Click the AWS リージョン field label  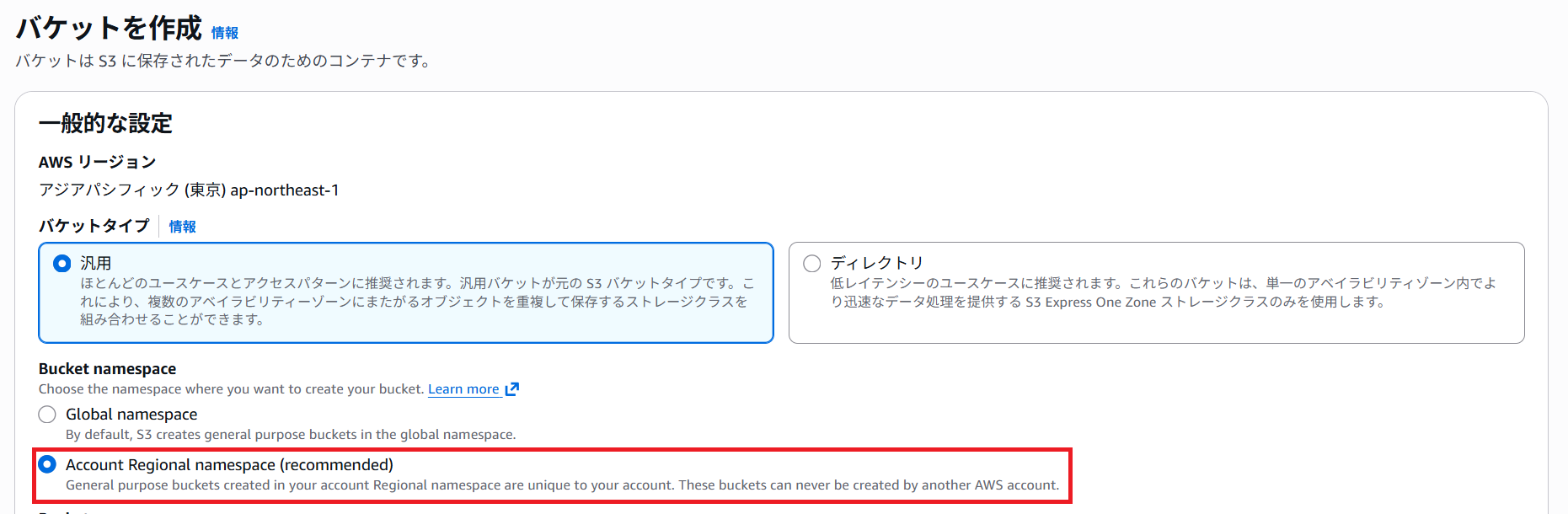pyautogui.click(x=97, y=162)
